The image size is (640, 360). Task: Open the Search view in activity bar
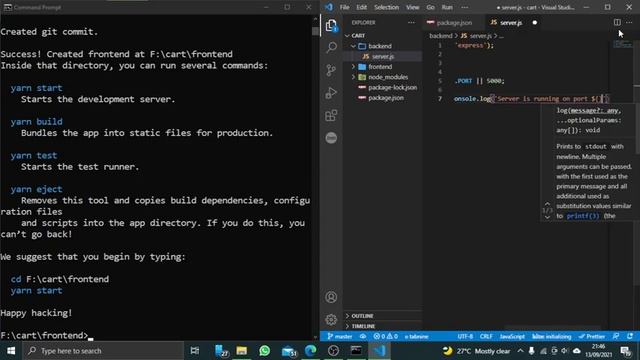click(x=331, y=47)
